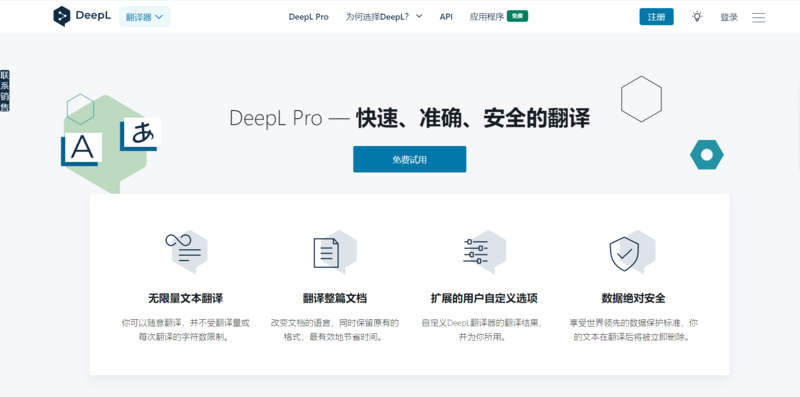Image resolution: width=800 pixels, height=397 pixels.
Task: Click the 扩展的用户自定义选项 heading
Action: (x=484, y=299)
